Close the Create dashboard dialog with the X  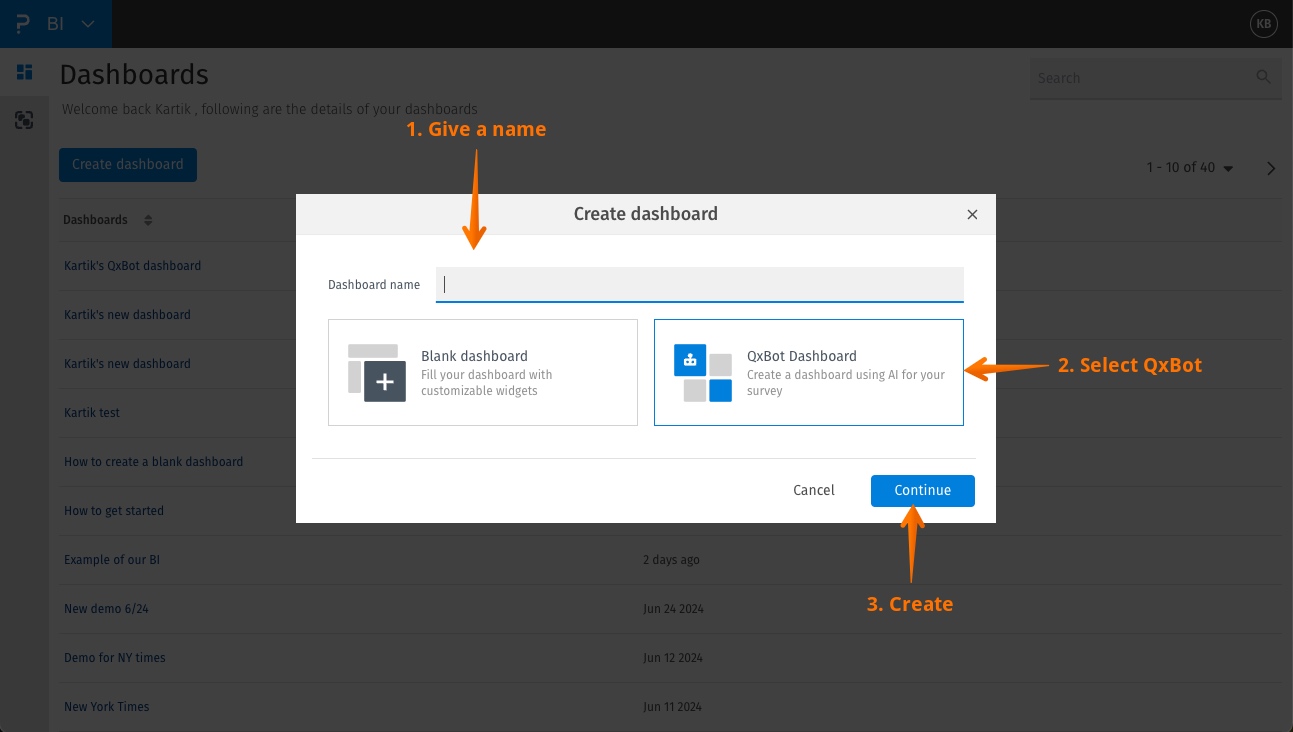point(972,214)
